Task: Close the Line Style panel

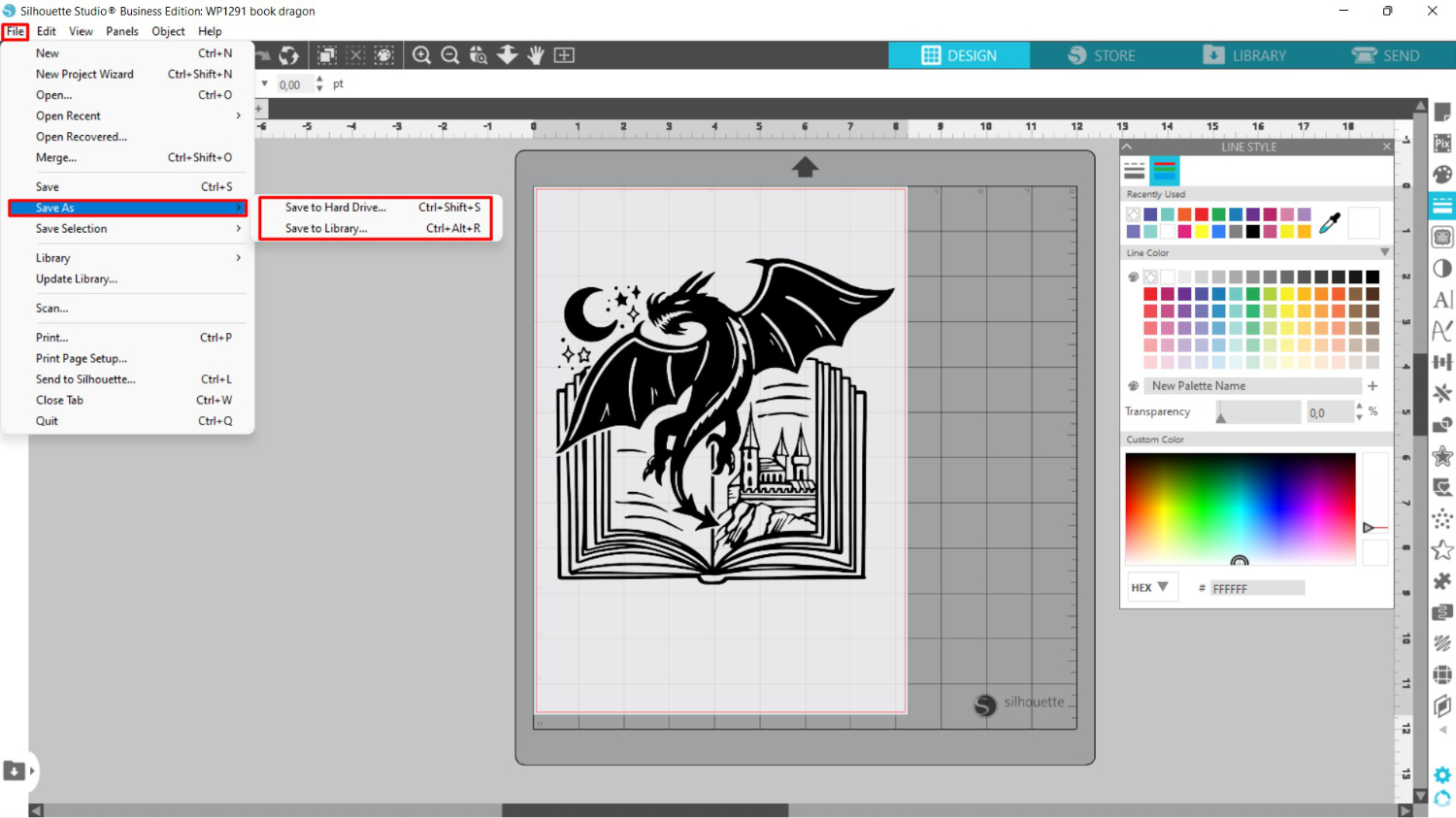Action: coord(1386,147)
